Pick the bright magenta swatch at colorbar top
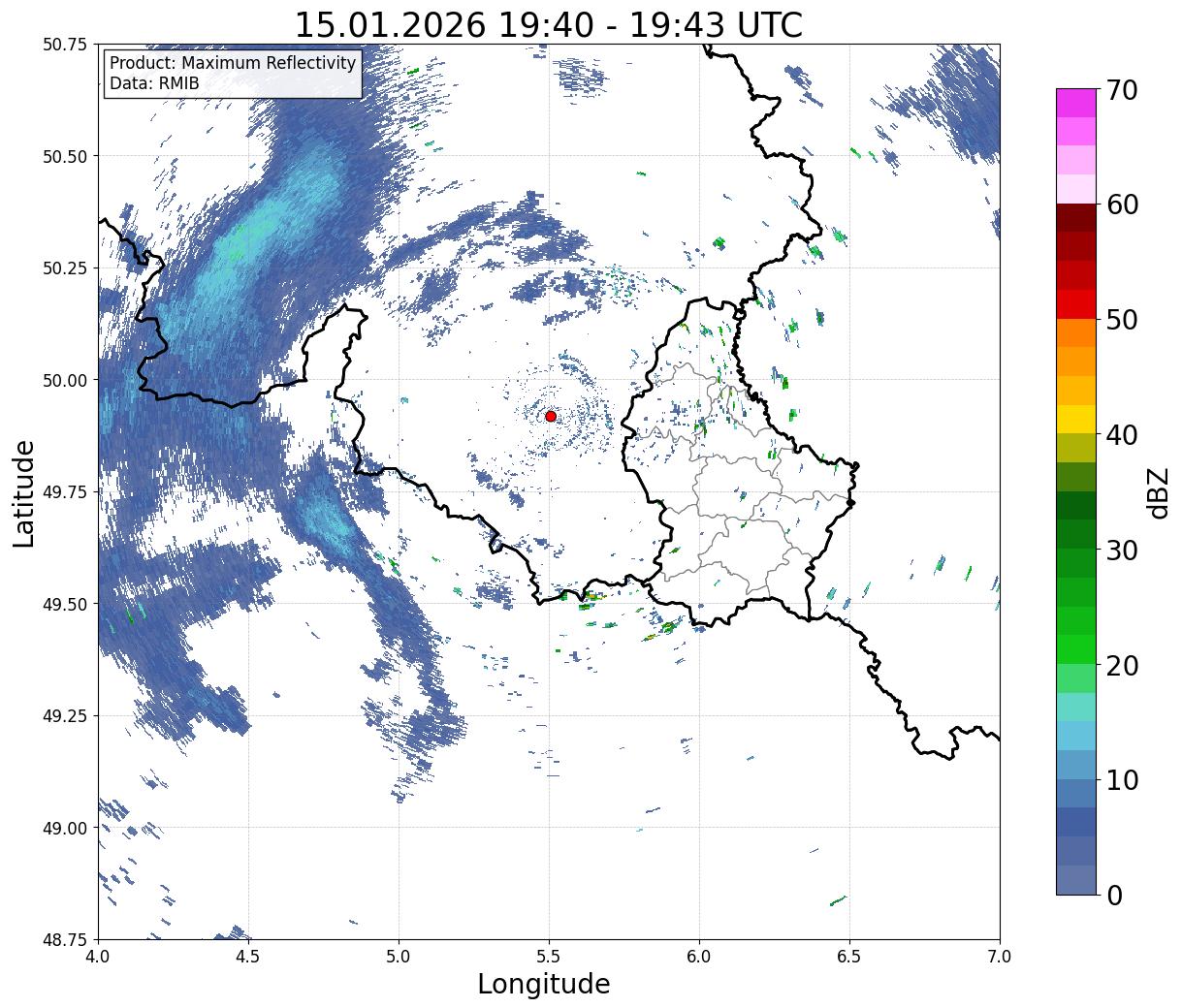Image resolution: width=1182 pixels, height=1008 pixels. pyautogui.click(x=1076, y=103)
